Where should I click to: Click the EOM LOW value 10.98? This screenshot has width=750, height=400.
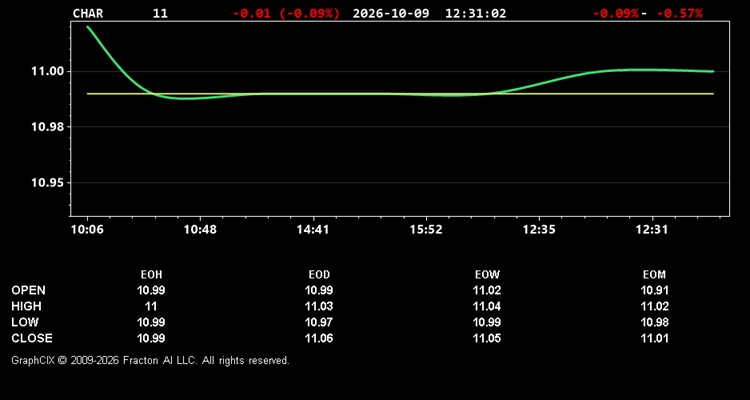click(x=654, y=322)
